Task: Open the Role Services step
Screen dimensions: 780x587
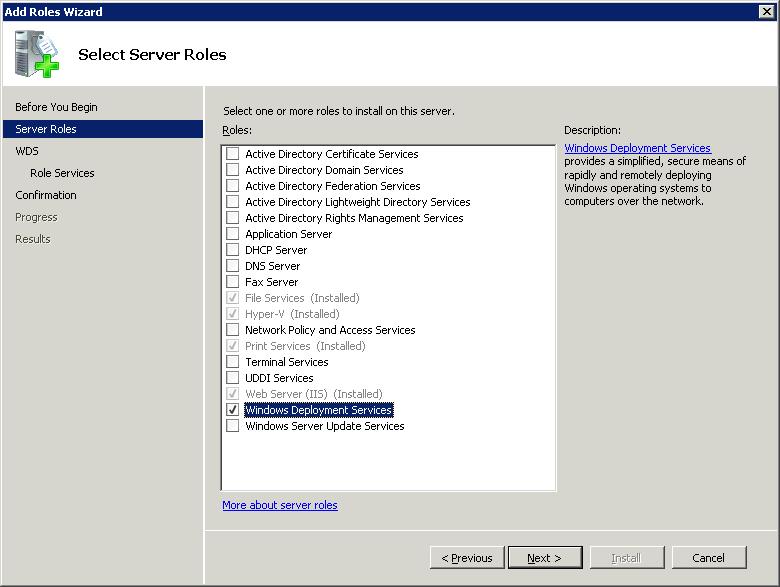Action: (x=62, y=173)
